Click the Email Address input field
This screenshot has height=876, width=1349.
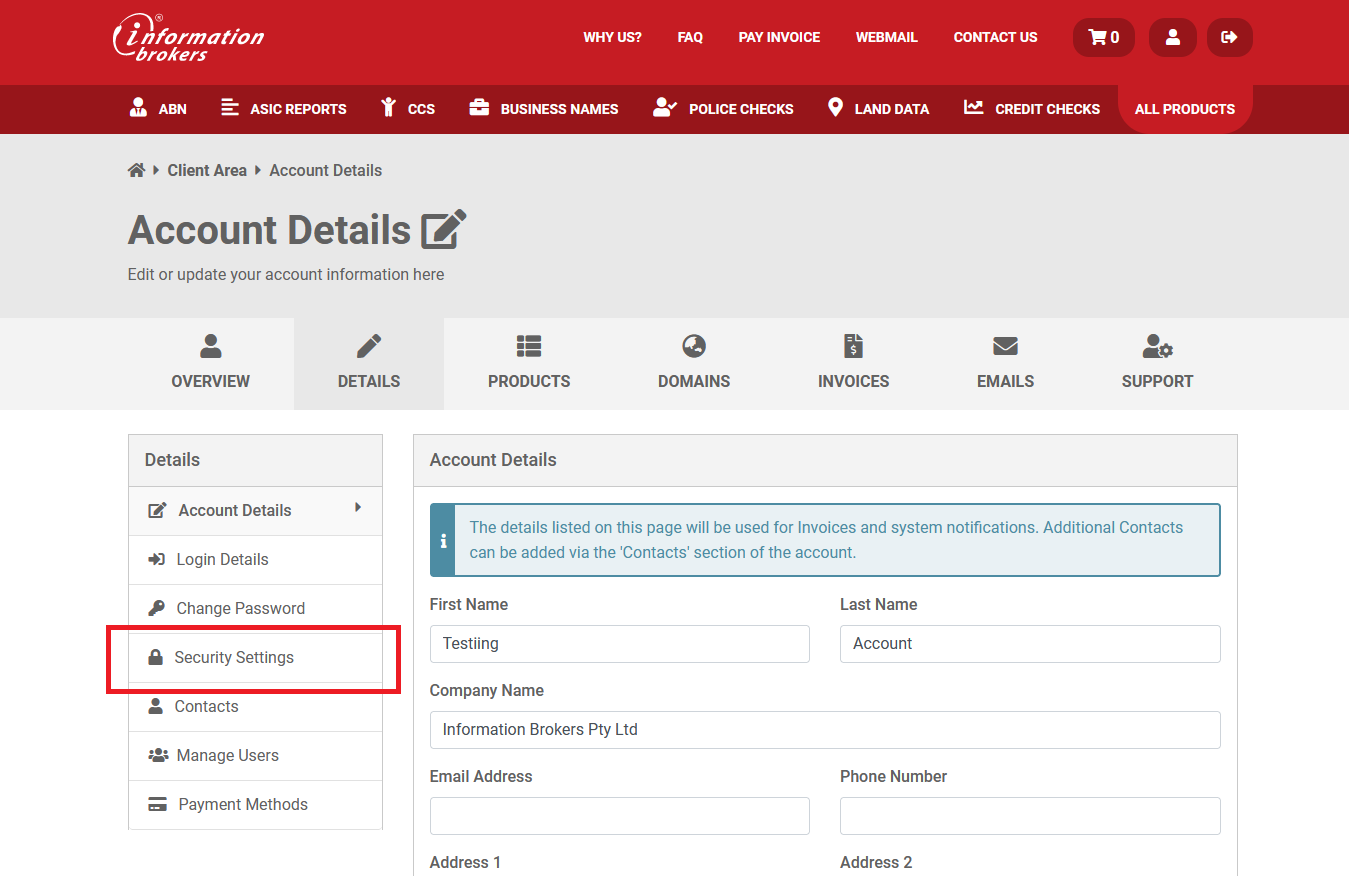(x=620, y=816)
